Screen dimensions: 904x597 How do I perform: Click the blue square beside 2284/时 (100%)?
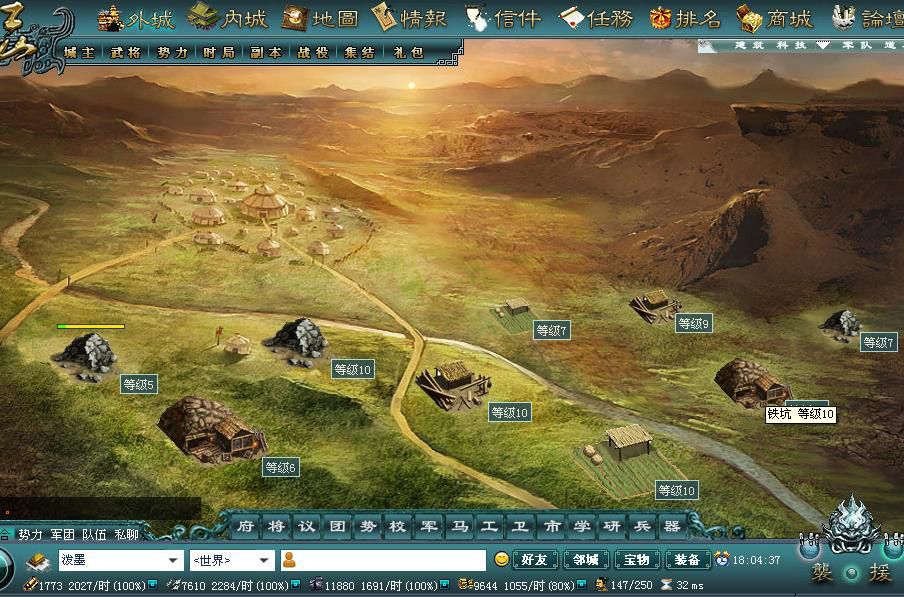point(296,585)
